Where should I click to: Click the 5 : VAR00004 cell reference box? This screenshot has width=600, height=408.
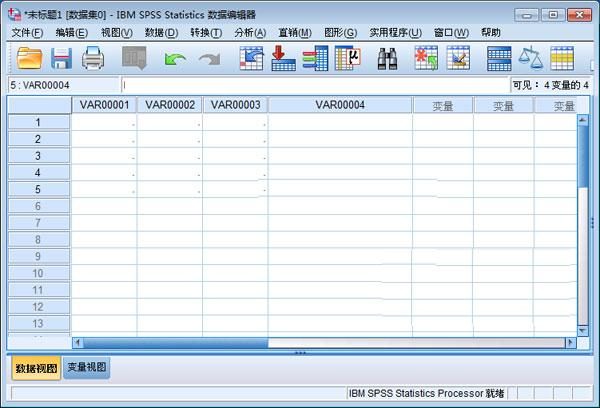(63, 85)
